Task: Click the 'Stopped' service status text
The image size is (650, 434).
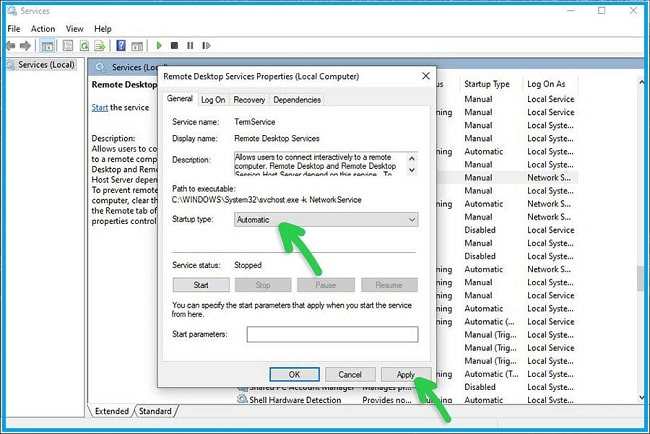Action: coord(248,265)
